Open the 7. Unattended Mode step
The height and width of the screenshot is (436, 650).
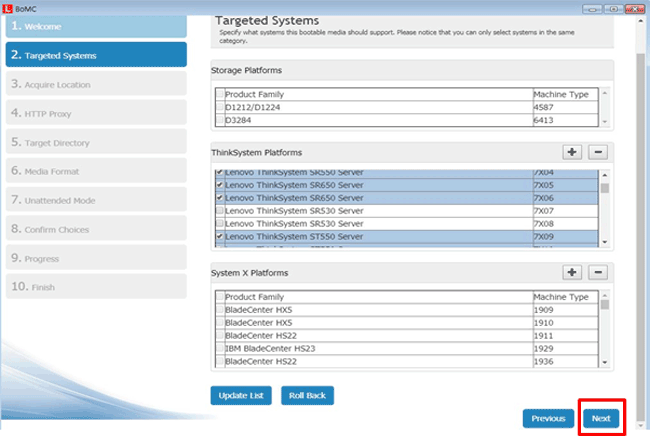[96, 200]
